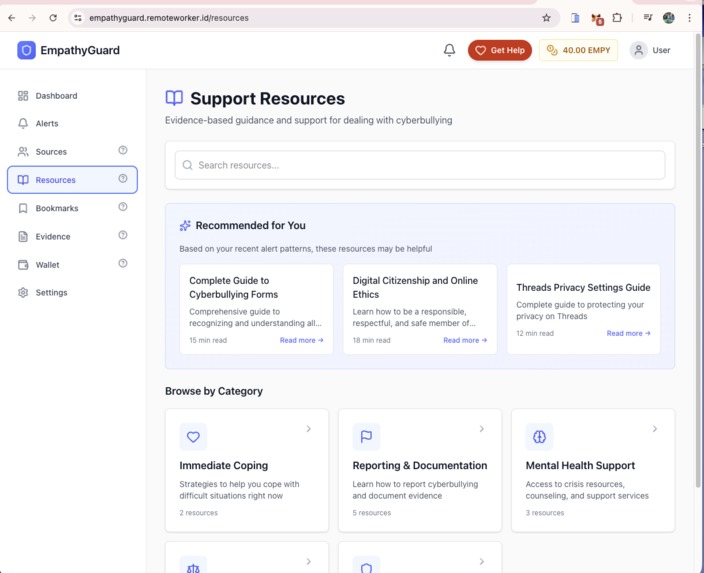Viewport: 704px width, 573px height.
Task: Click the flag icon on Reporting & Documentation
Action: [x=366, y=436]
